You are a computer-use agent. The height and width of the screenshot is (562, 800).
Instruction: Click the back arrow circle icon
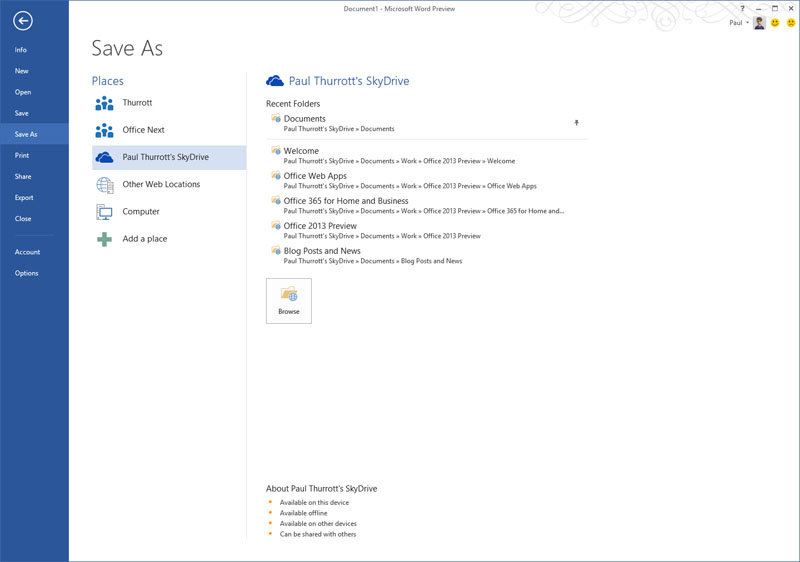coord(23,21)
